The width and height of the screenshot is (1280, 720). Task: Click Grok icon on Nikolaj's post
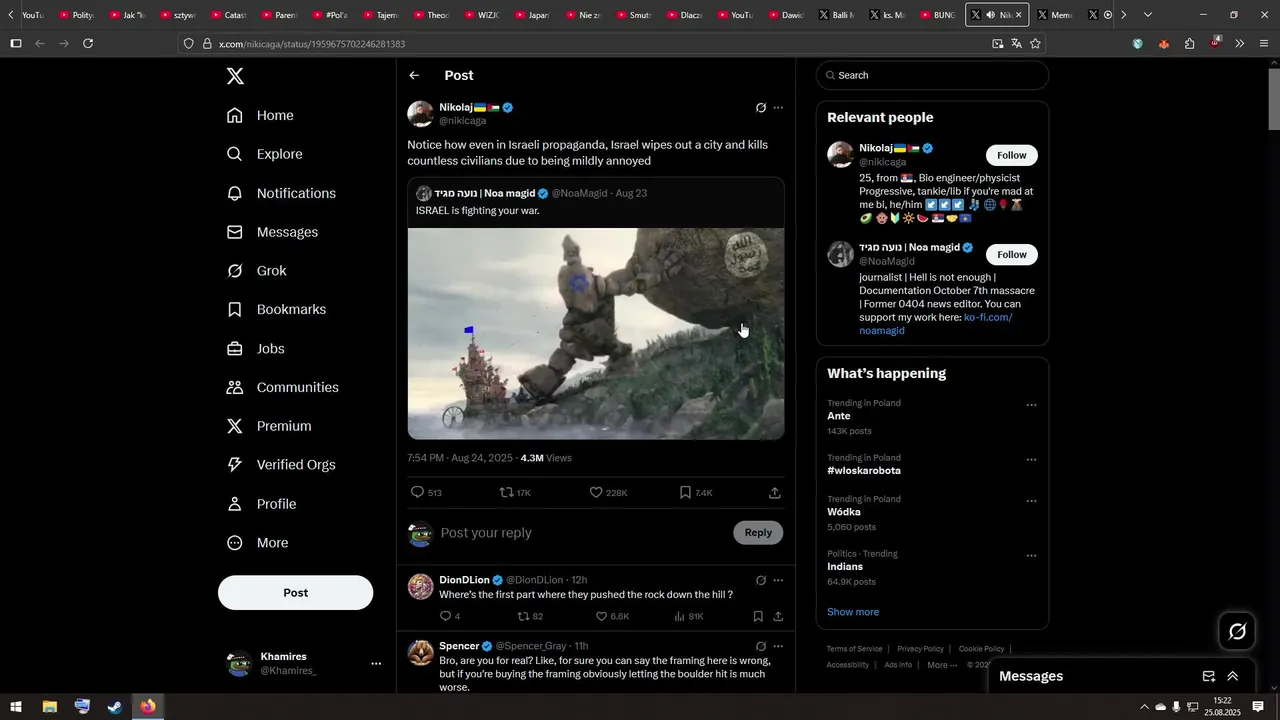pos(761,108)
